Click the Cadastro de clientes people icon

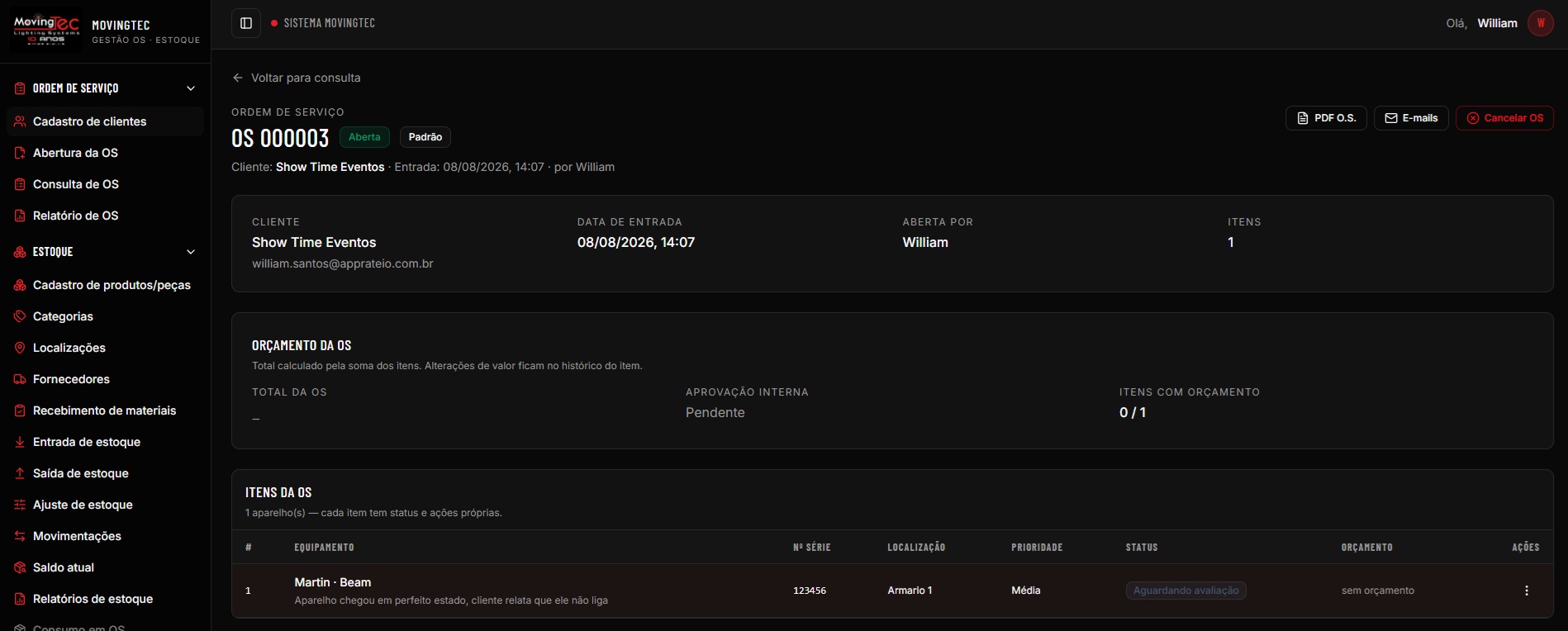point(20,121)
